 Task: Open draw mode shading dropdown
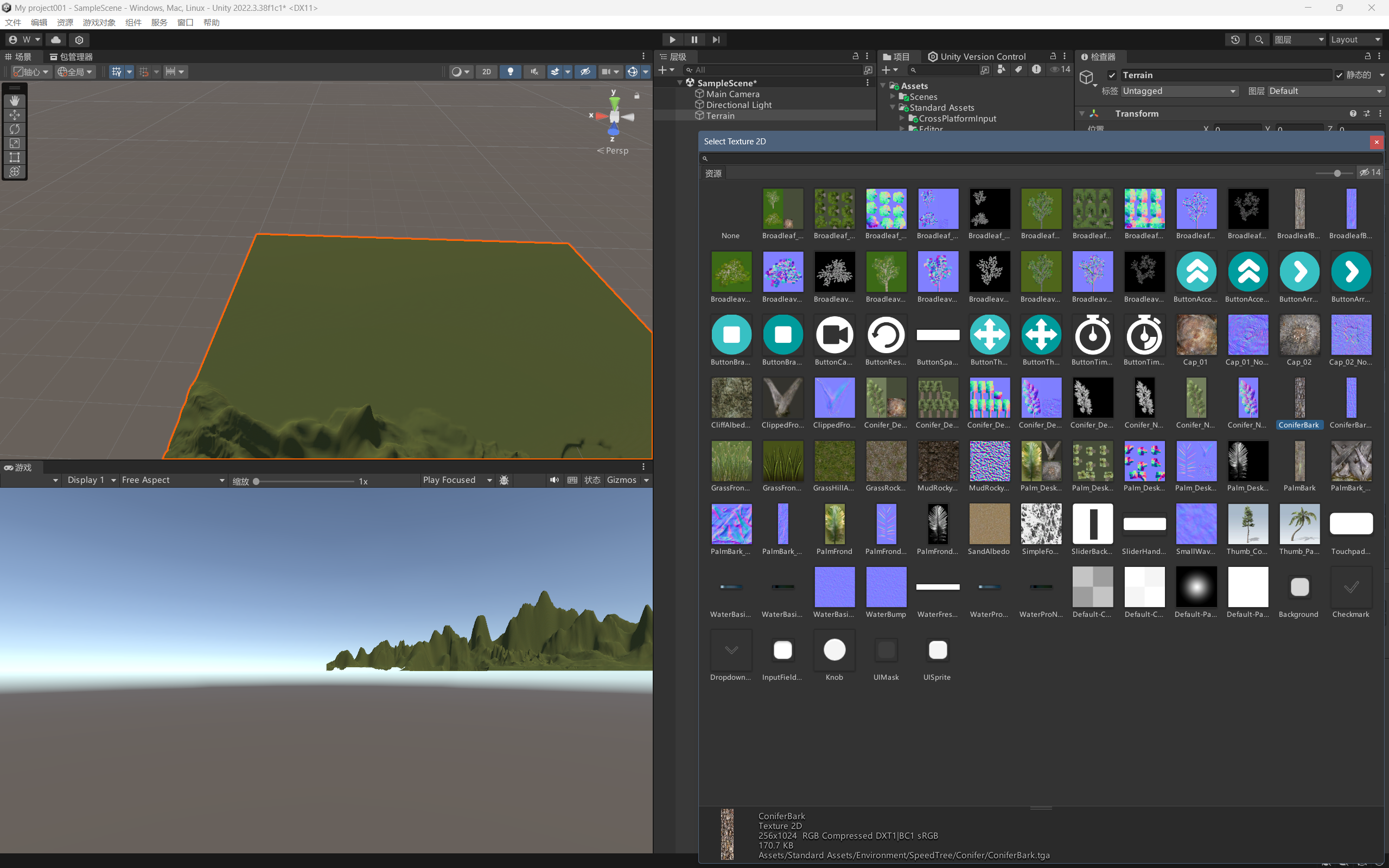[x=460, y=72]
